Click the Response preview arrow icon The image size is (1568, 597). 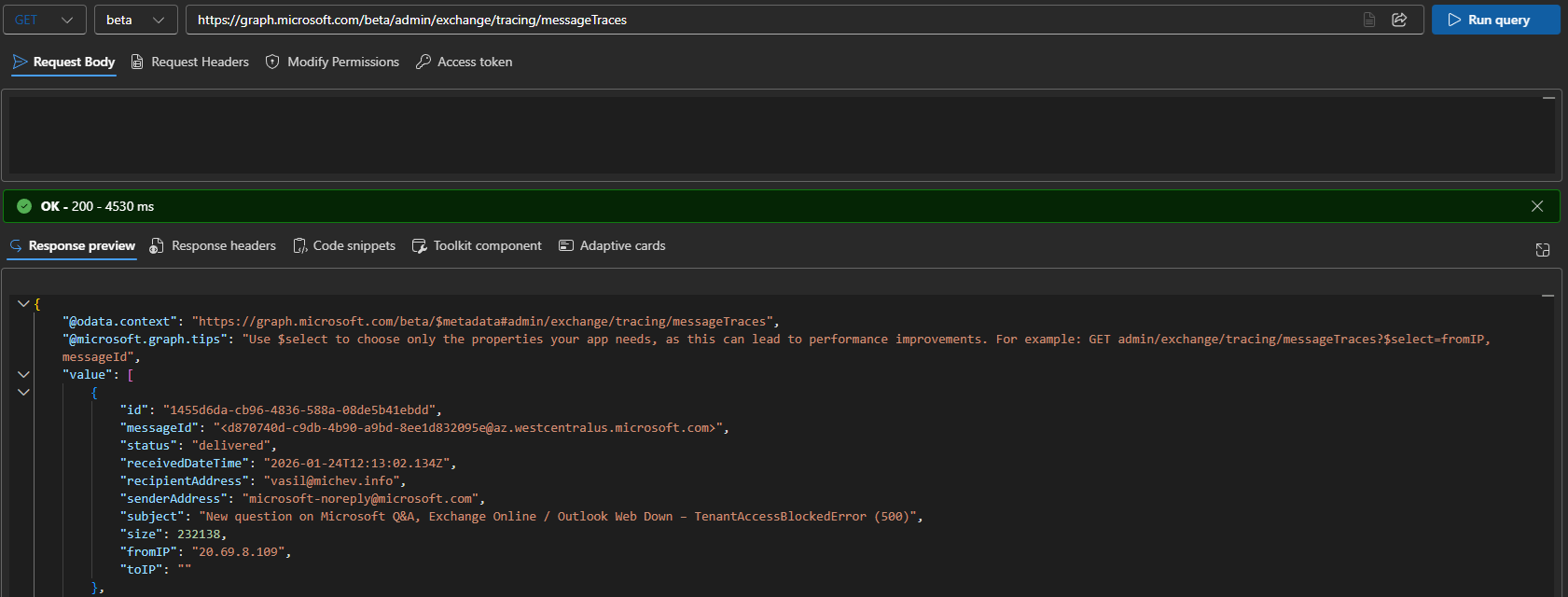[x=16, y=246]
